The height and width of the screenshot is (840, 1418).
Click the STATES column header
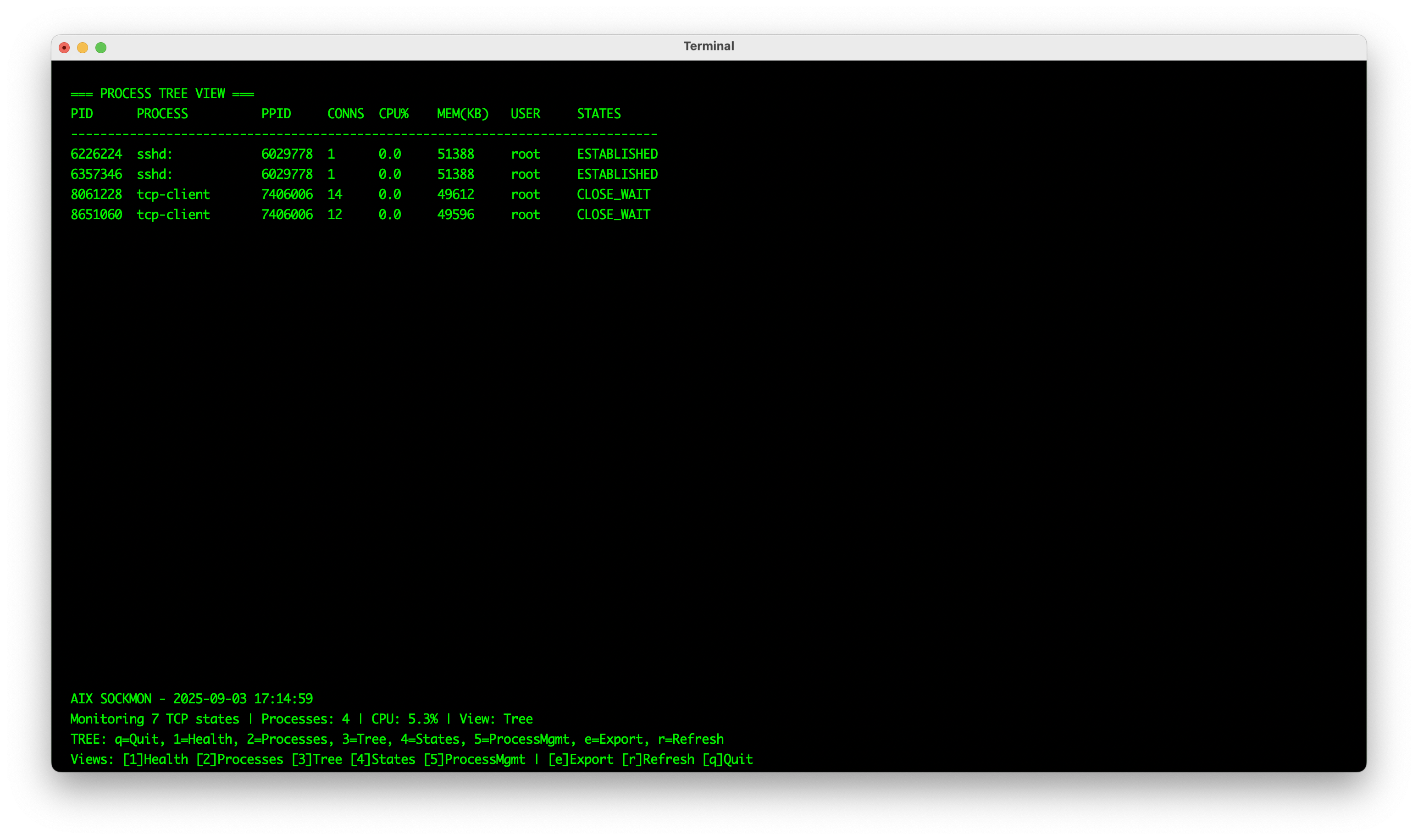click(x=599, y=114)
